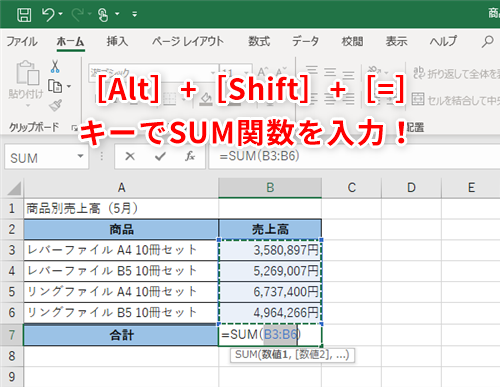Select the ホーム ribbon tab
Screen dimensions: 500x387
[x=70, y=42]
